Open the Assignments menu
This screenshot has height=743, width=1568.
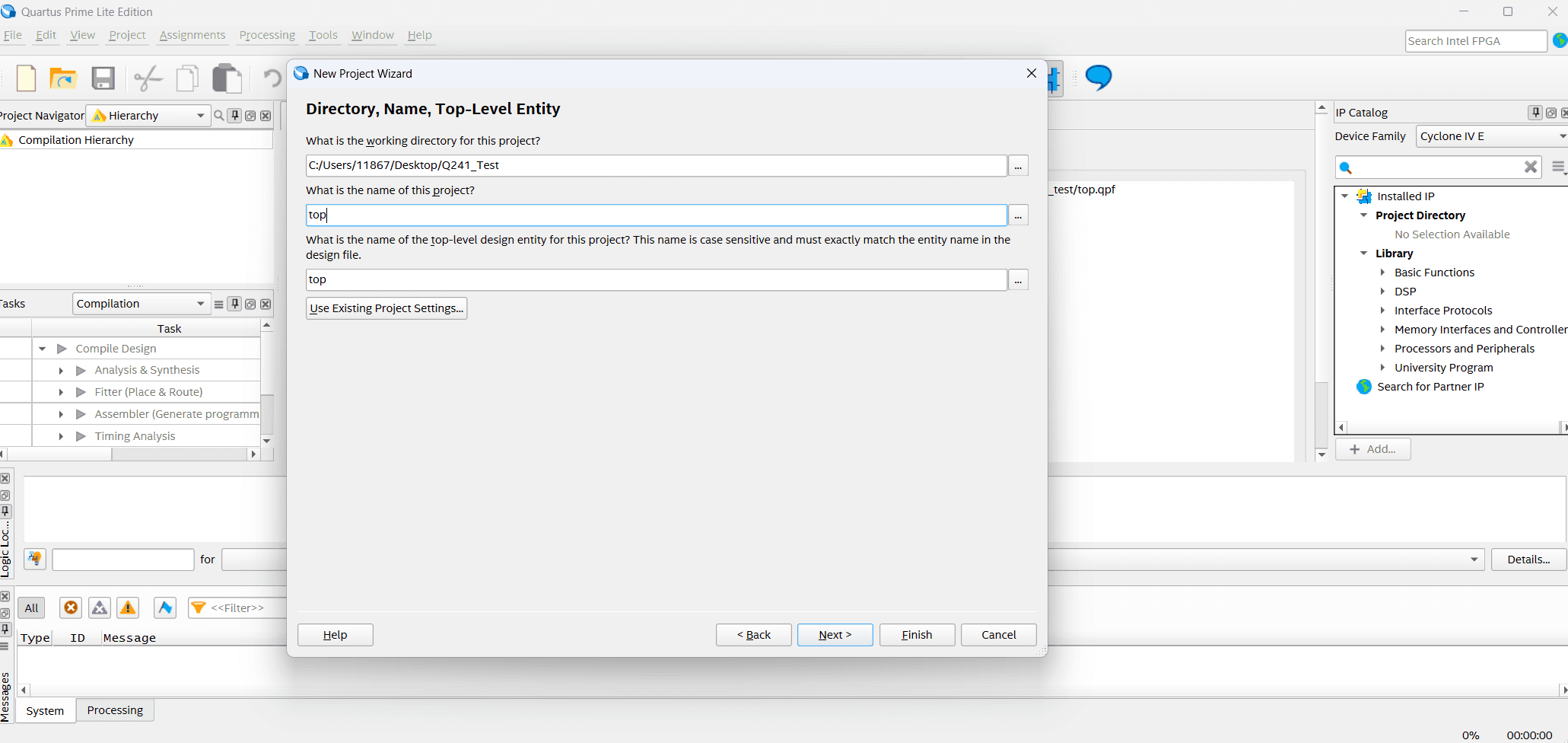tap(192, 35)
